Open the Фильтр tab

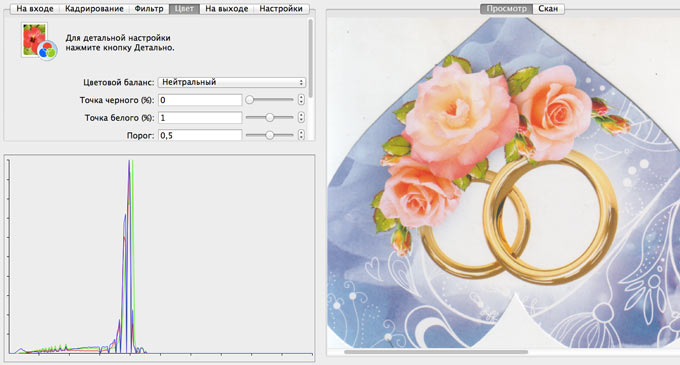(x=149, y=9)
